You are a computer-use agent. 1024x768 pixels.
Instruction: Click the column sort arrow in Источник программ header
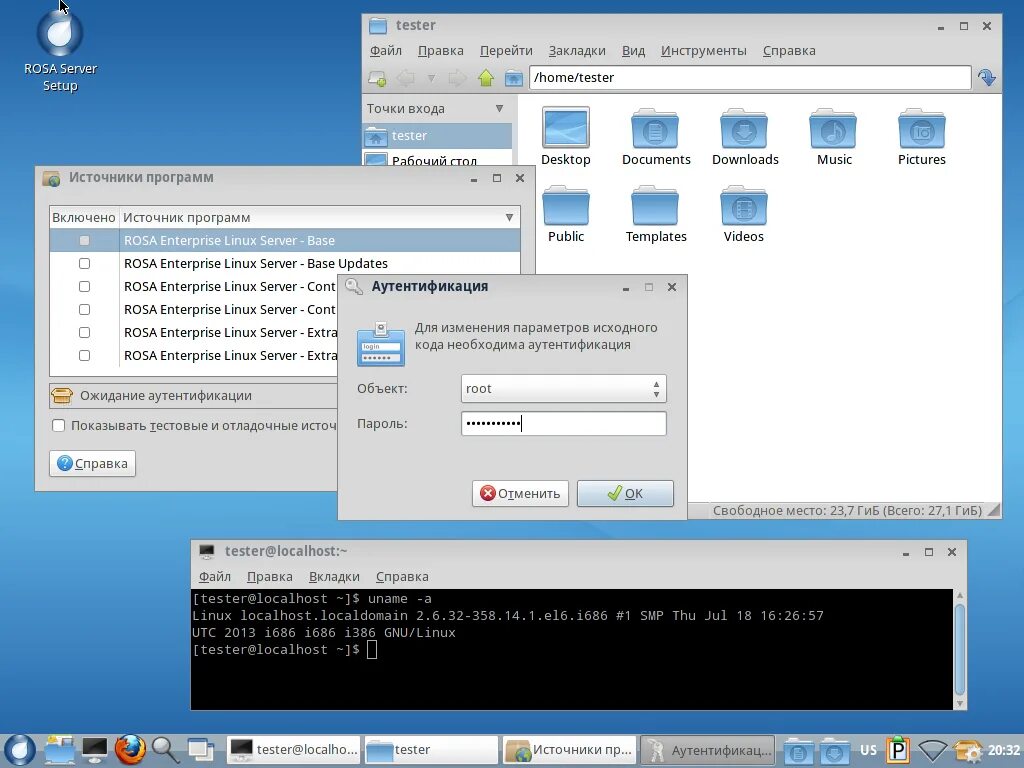tap(509, 217)
